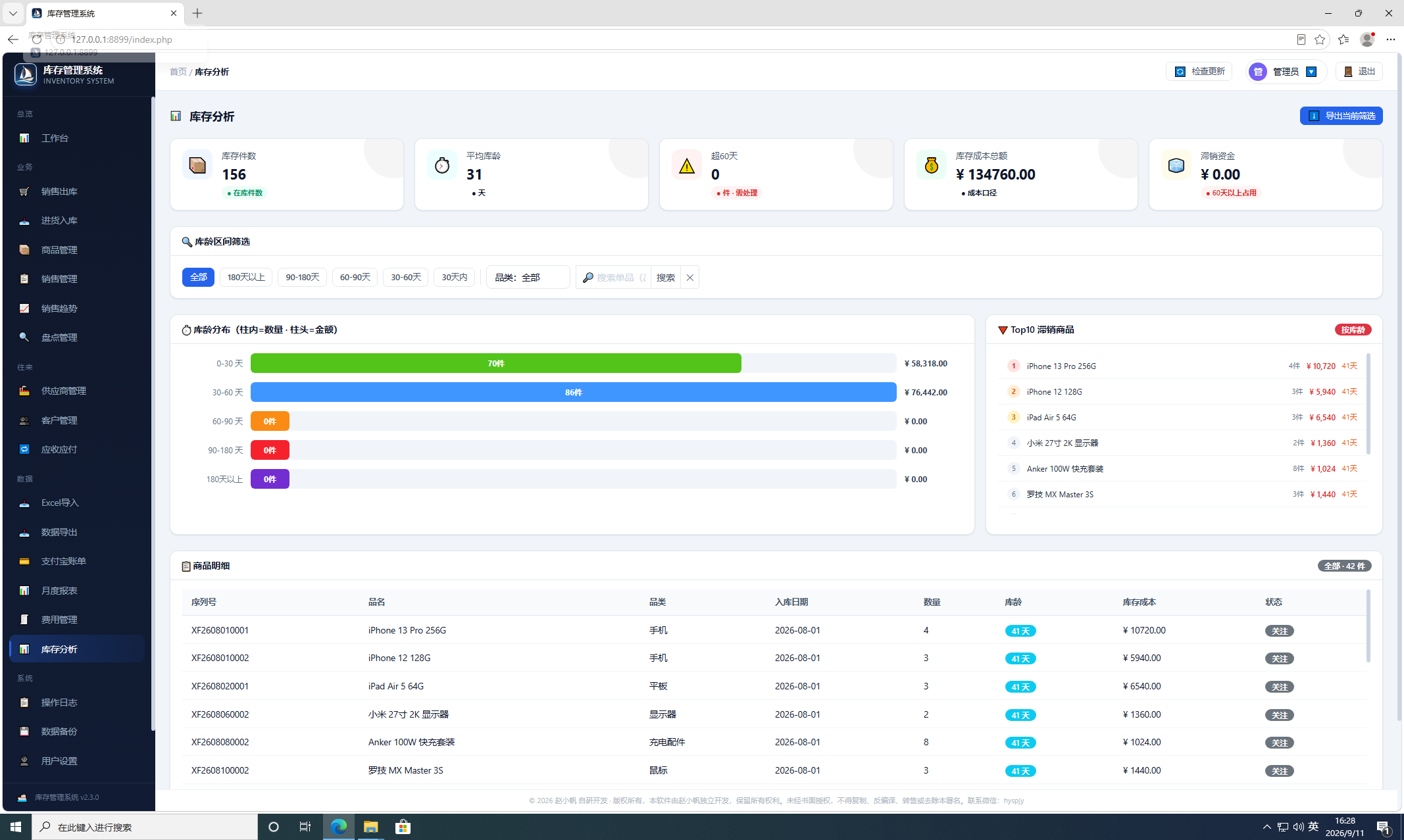Click the 费用管理 icon

tap(24, 620)
